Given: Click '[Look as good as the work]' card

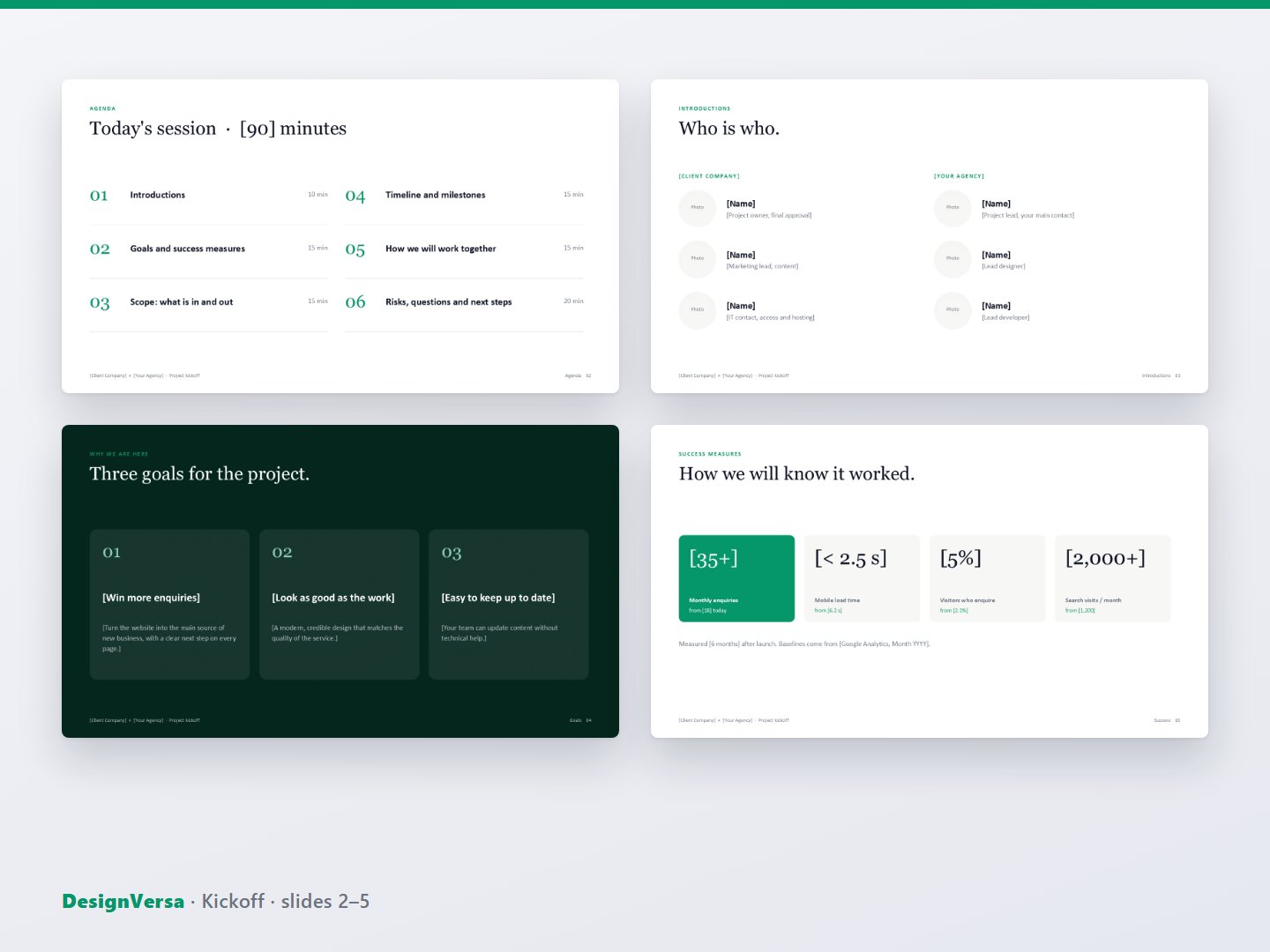Looking at the screenshot, I should 339,605.
